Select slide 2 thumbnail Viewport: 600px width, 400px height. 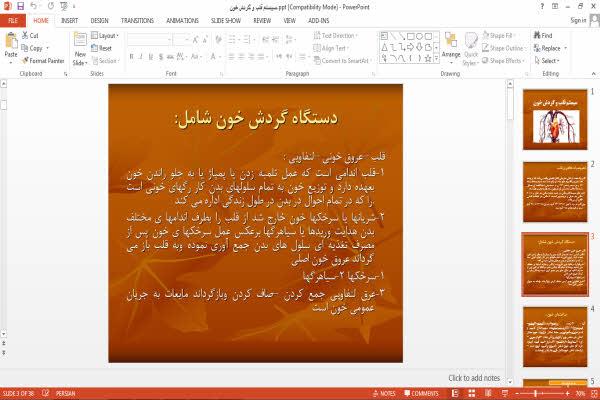tap(555, 192)
